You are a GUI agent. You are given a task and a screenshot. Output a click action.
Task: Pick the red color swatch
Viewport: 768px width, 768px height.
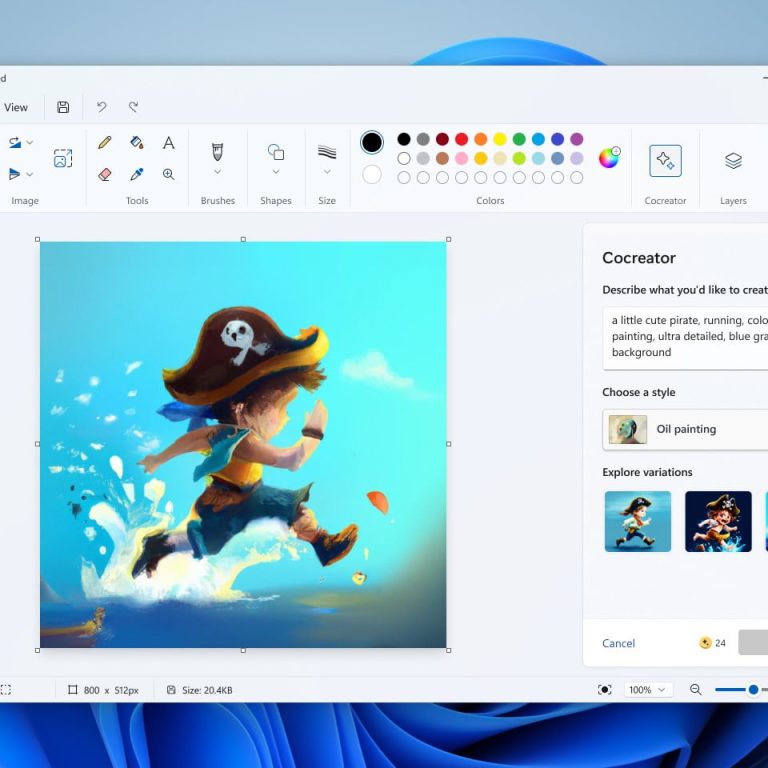tap(461, 139)
